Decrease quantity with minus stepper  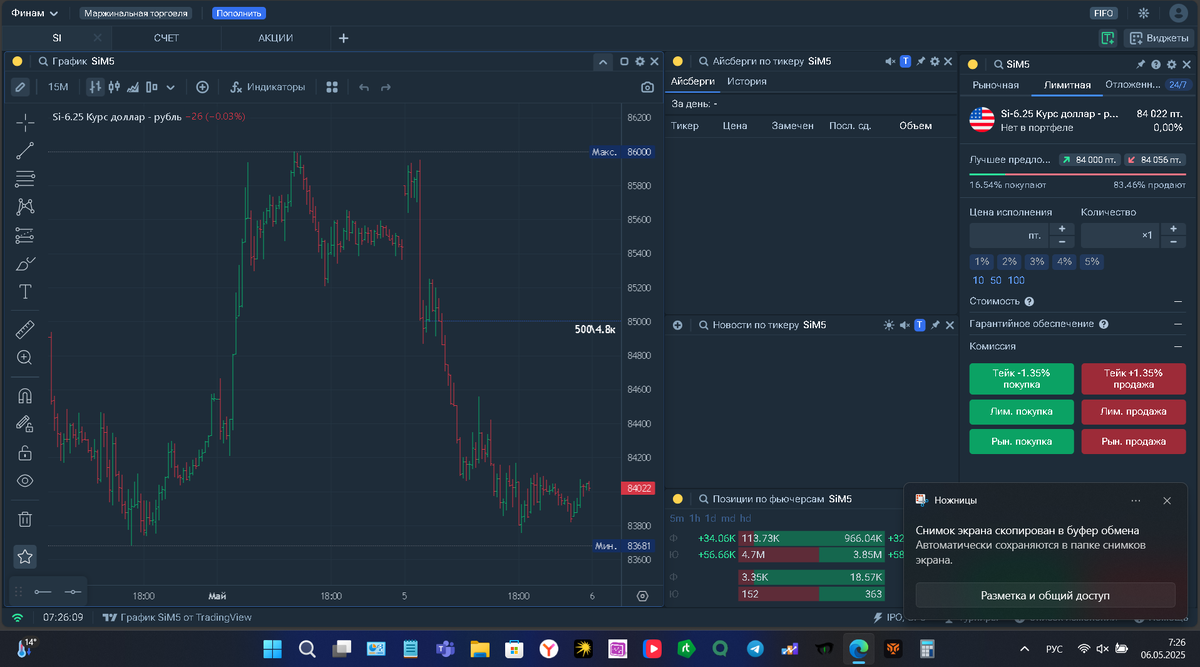(x=1172, y=242)
